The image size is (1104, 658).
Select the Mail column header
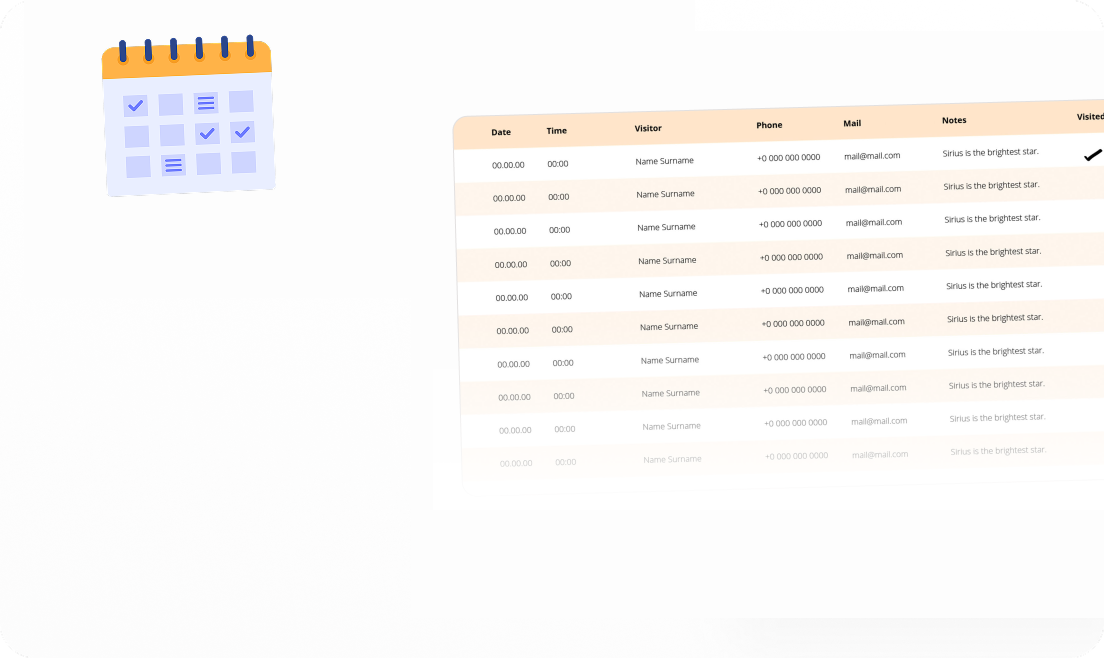click(x=852, y=123)
